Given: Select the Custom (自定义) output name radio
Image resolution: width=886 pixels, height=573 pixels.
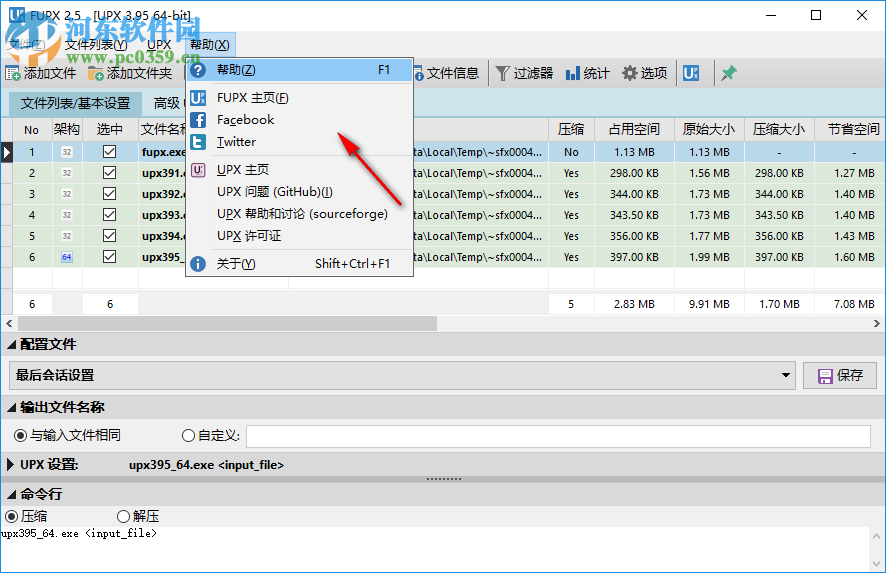Looking at the screenshot, I should [x=188, y=436].
